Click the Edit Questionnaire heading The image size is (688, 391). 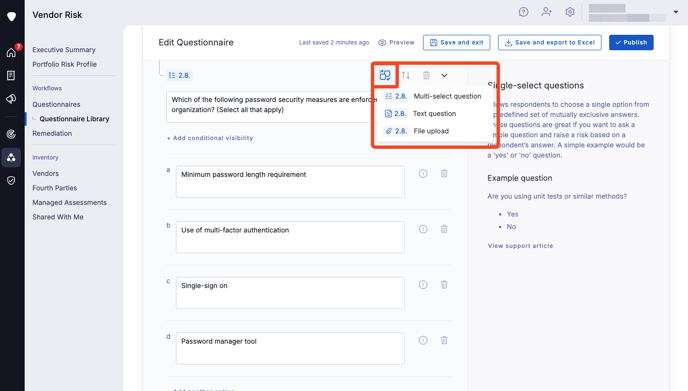[x=196, y=43]
